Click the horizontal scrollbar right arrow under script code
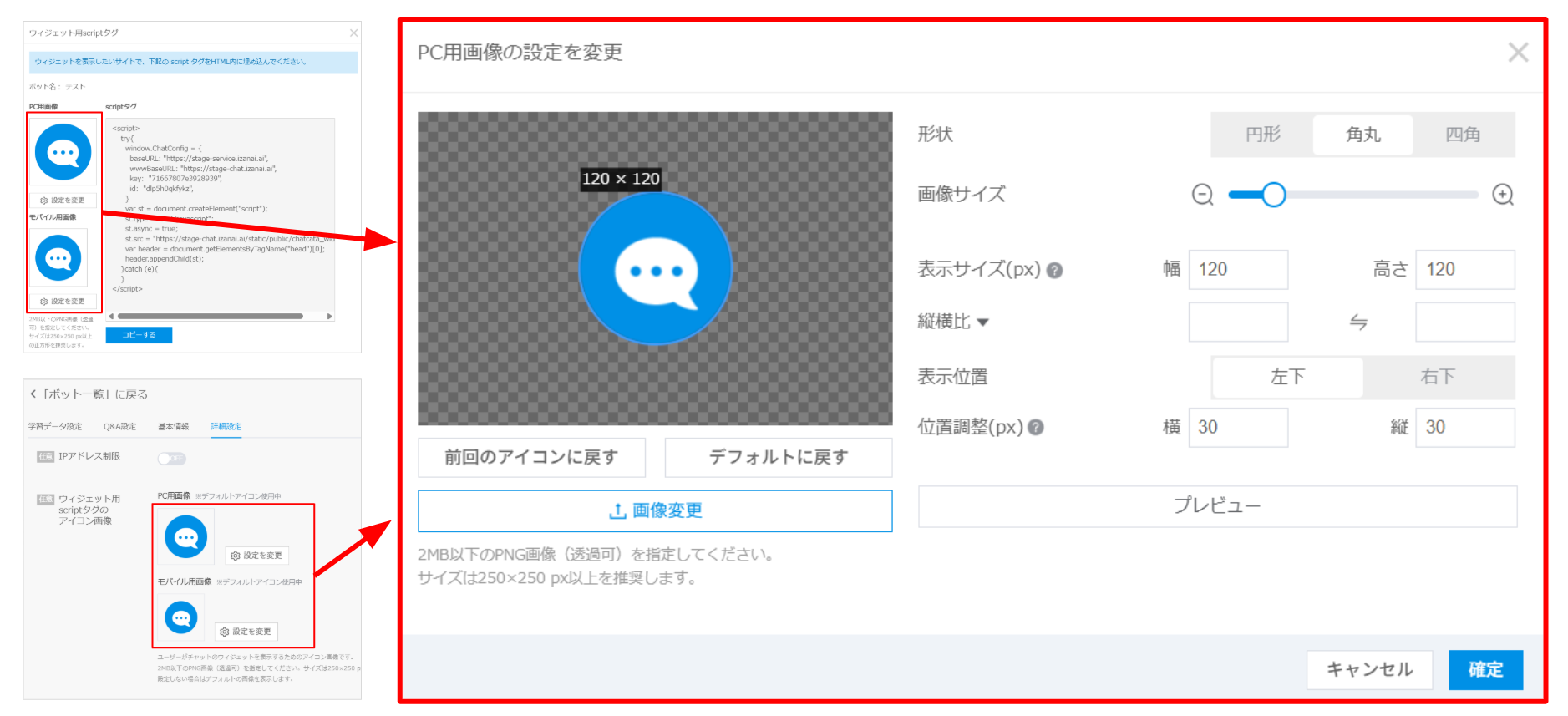The image size is (1568, 716). tap(330, 317)
